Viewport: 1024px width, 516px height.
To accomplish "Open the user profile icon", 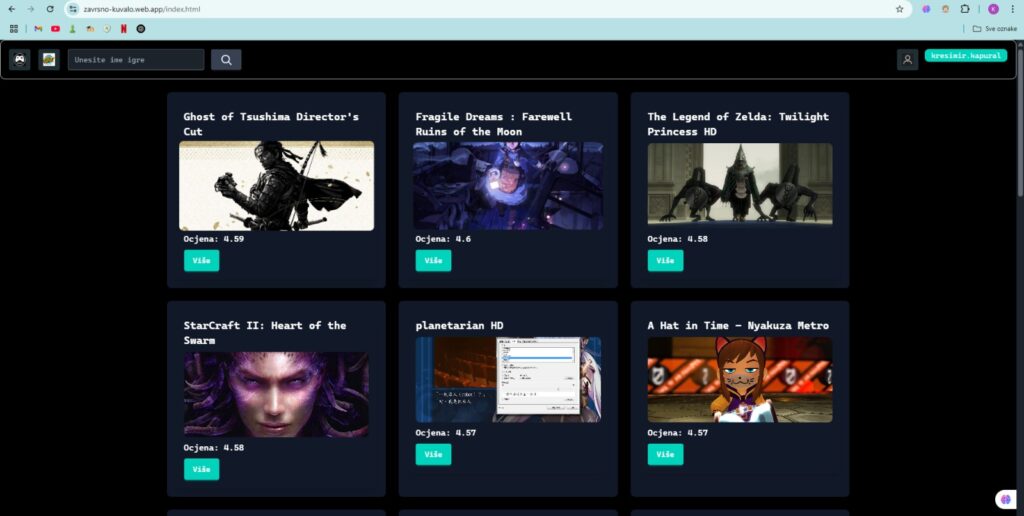I will (x=907, y=59).
